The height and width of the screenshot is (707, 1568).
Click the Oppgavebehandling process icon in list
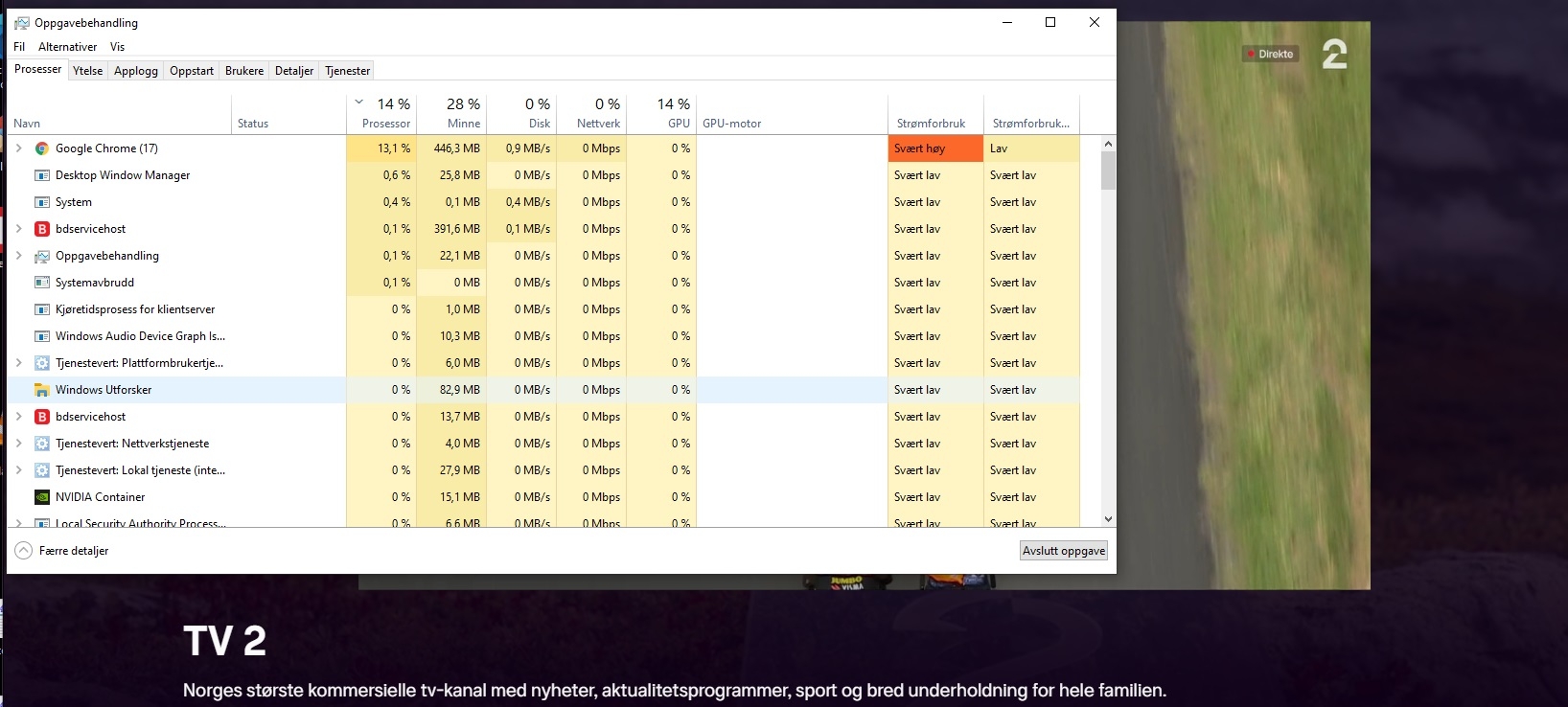point(42,256)
